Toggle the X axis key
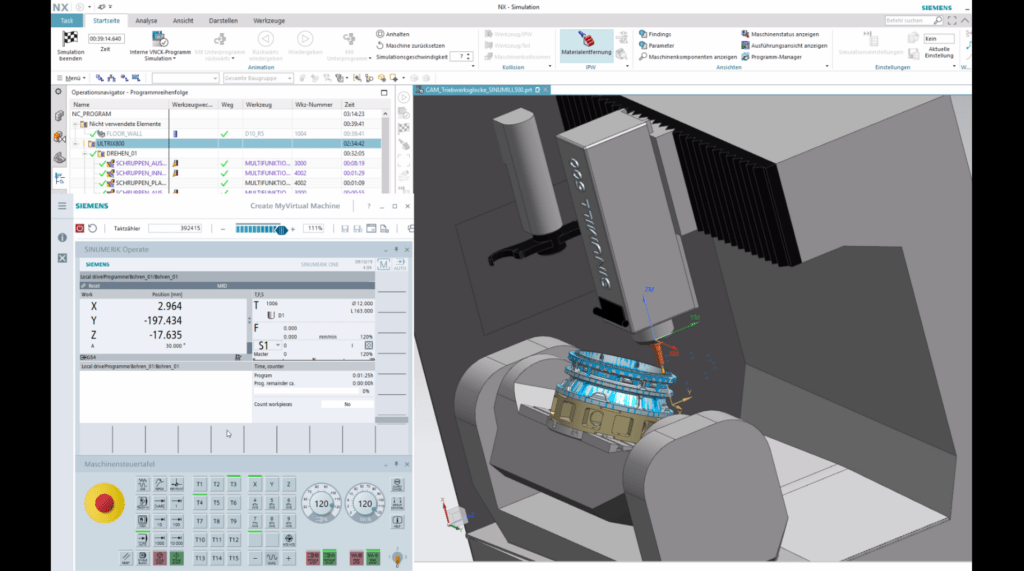1024x571 pixels. click(x=255, y=484)
